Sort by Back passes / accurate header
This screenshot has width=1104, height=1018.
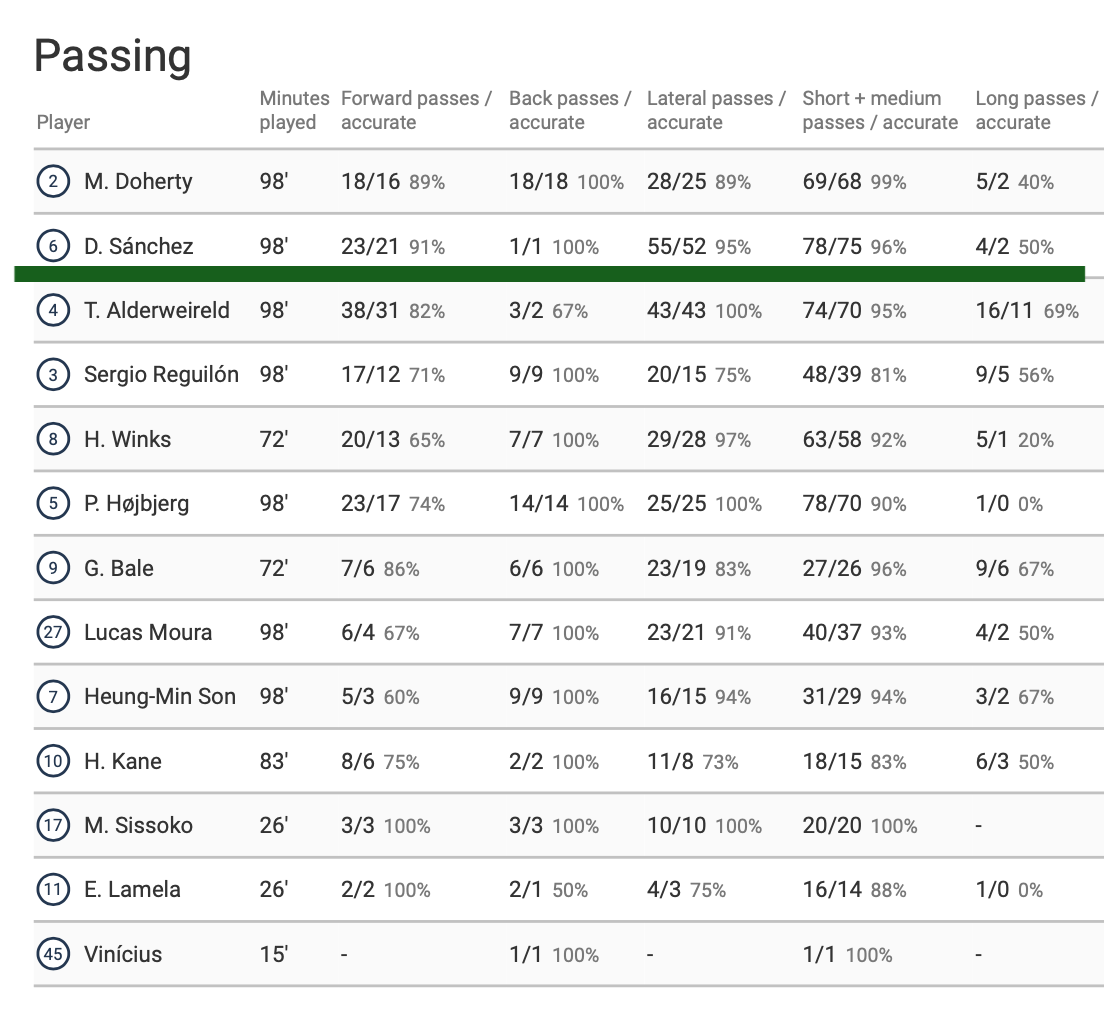[x=570, y=110]
